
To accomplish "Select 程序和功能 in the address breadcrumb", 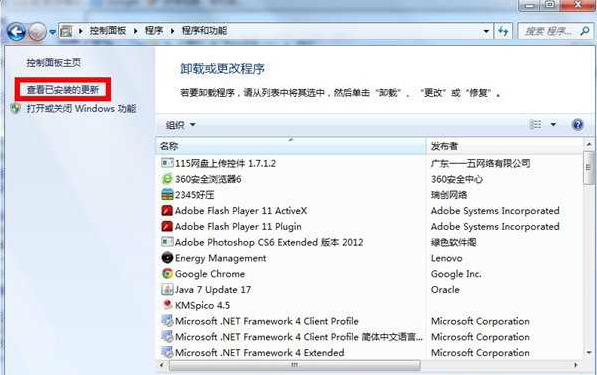I will [x=204, y=31].
